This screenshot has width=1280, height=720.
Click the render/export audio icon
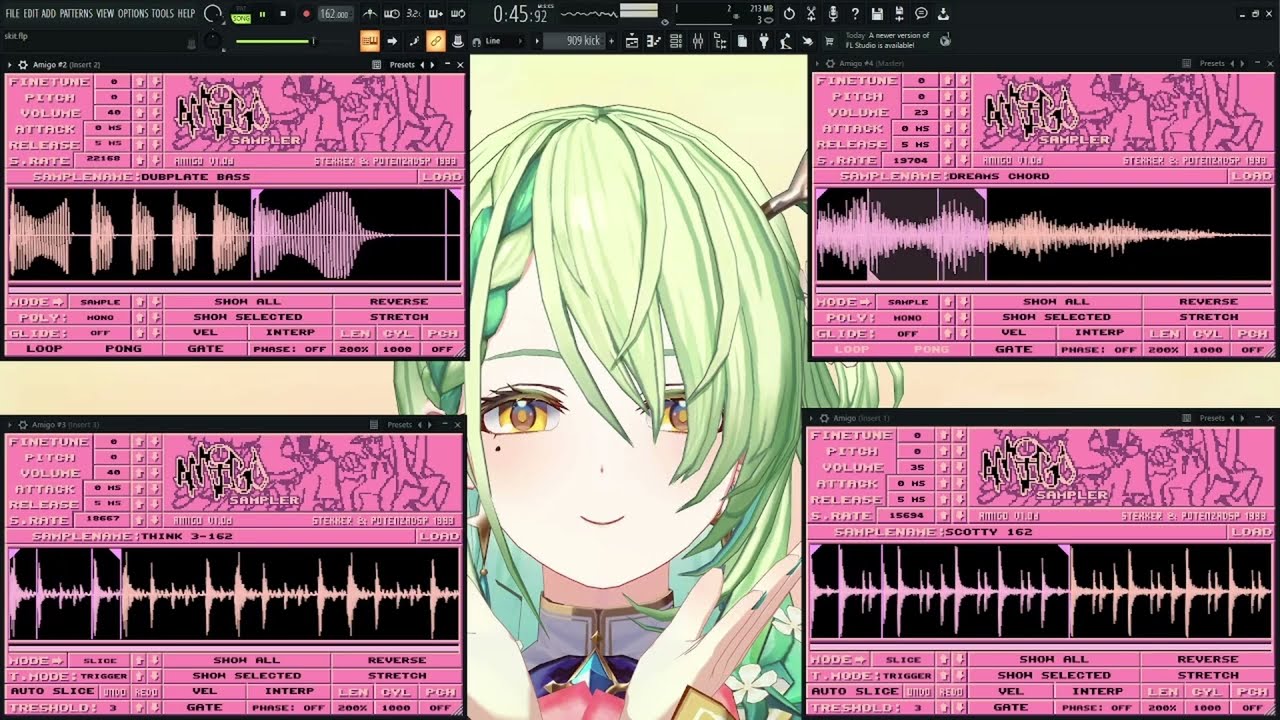pos(899,14)
